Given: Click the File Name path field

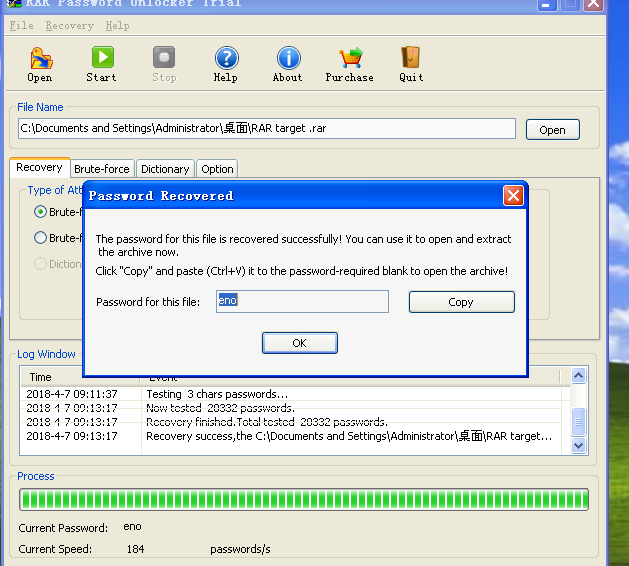Looking at the screenshot, I should coord(267,128).
